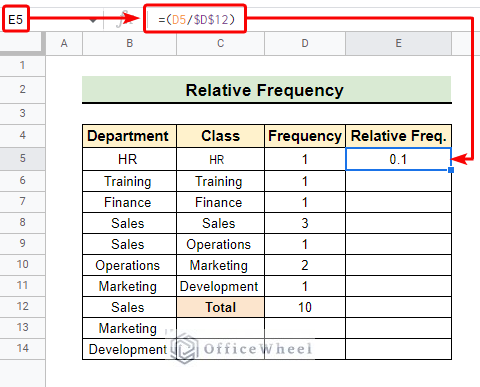This screenshot has height=387, width=480.
Task: Select Marketing in Department row 13
Action: point(129,328)
